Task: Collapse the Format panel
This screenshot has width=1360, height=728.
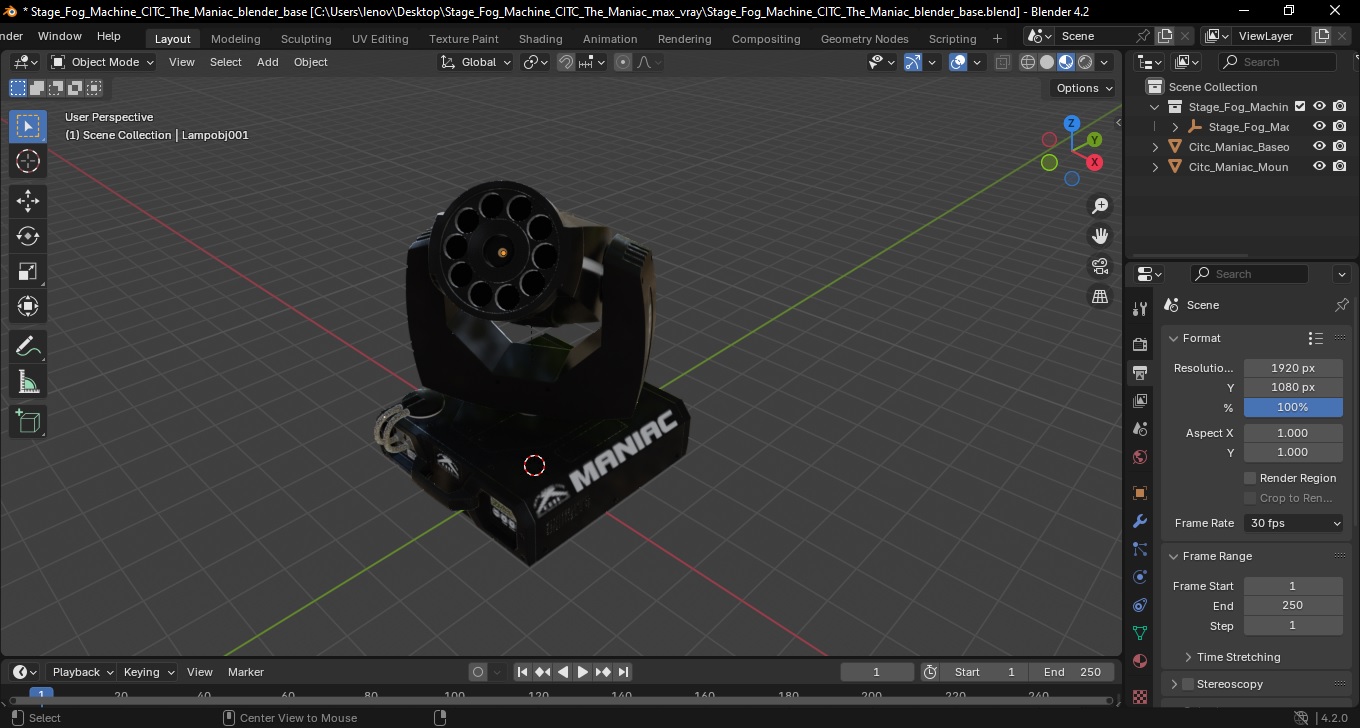Action: click(x=1174, y=338)
